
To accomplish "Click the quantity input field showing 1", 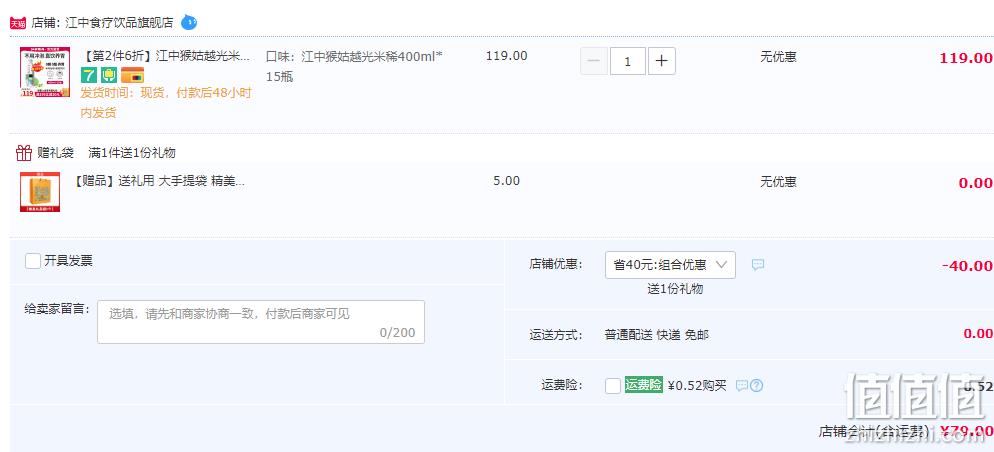I will (628, 61).
